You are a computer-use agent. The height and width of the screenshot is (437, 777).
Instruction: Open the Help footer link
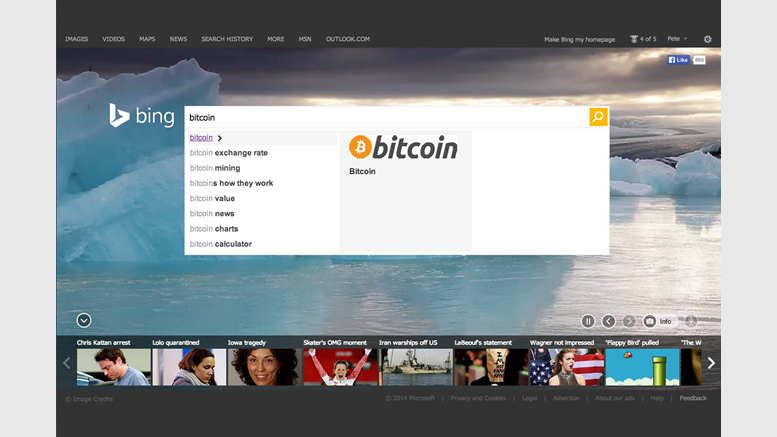[x=657, y=398]
